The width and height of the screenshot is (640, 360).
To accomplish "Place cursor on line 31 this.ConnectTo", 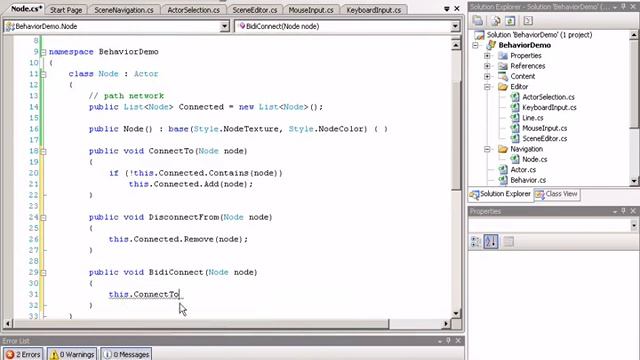I will 144,295.
